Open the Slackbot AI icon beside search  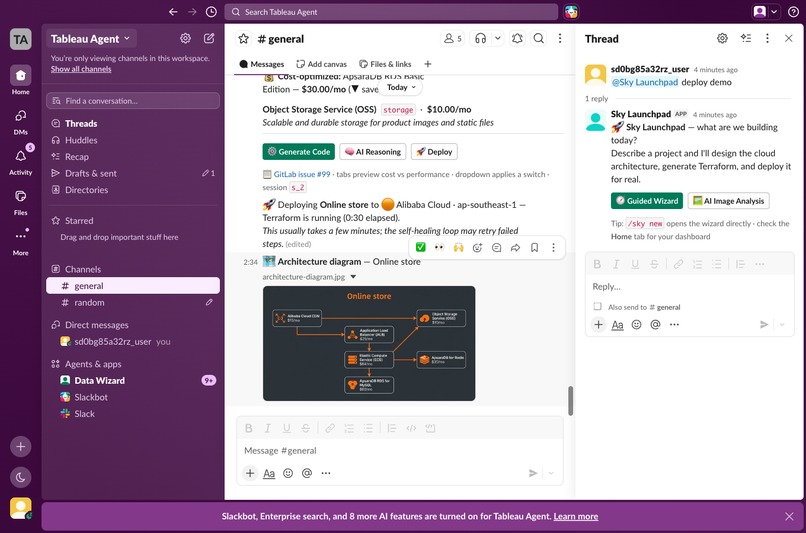coord(571,12)
